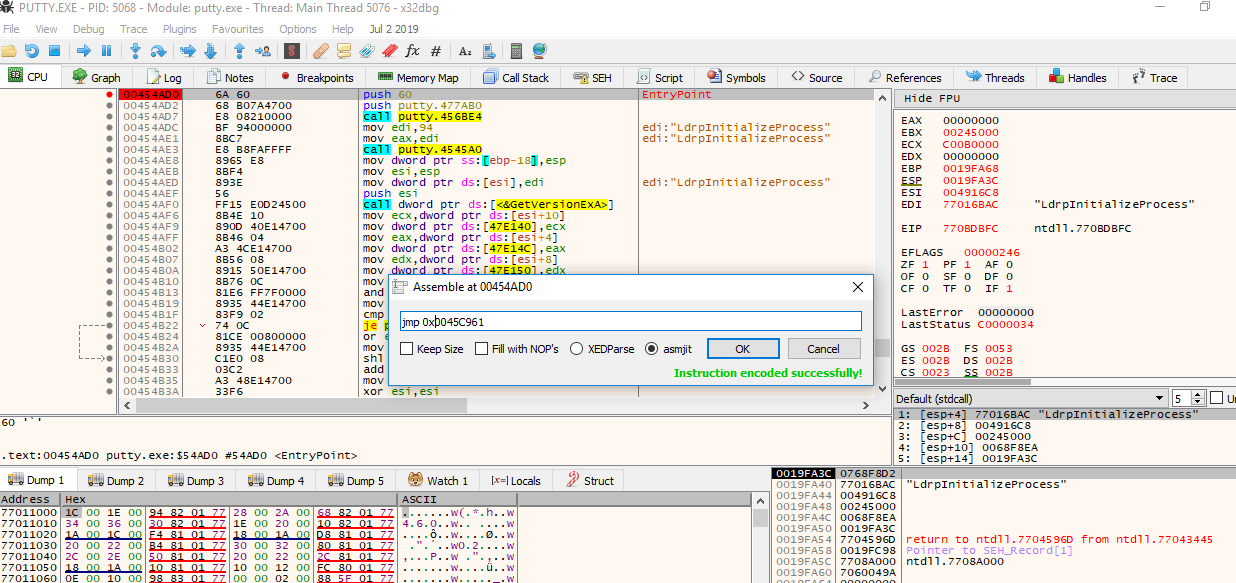This screenshot has height=583, width=1236.
Task: Confirm the assemble dialog with OK
Action: point(743,349)
